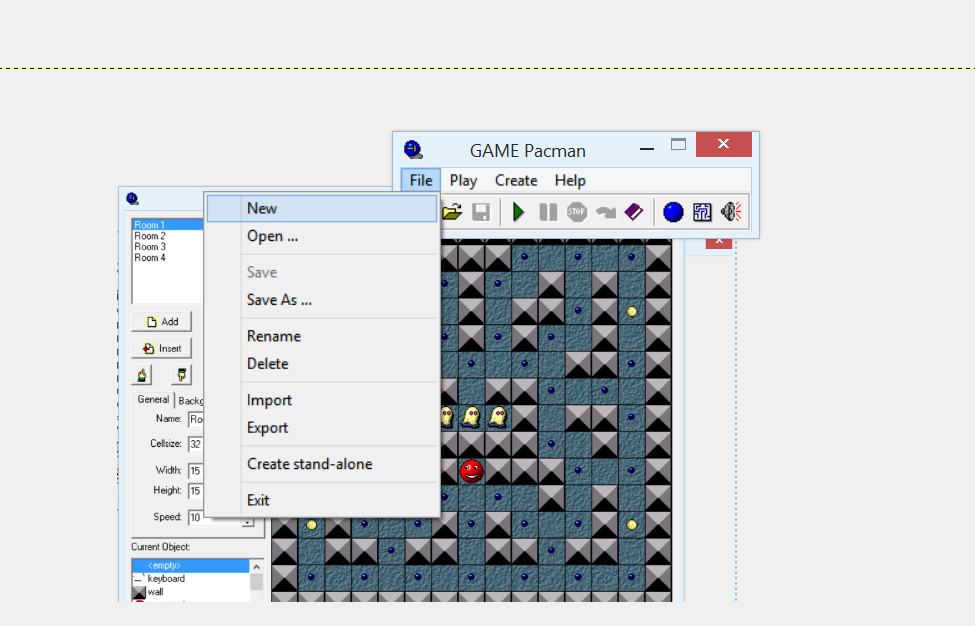Click the disabled Save menu entry
Screen dimensions: 975x626
pyautogui.click(x=322, y=272)
